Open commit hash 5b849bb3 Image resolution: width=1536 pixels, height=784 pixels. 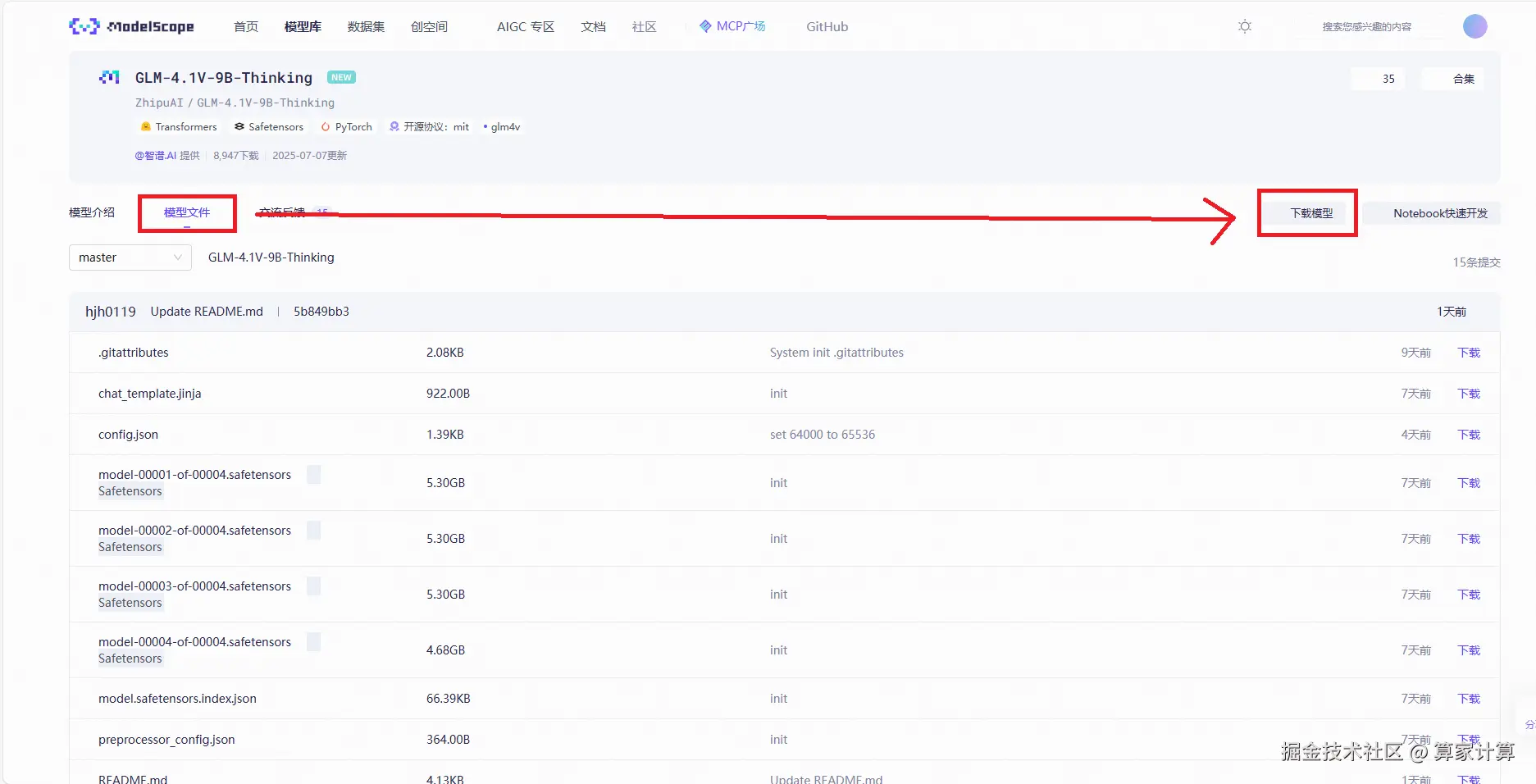[321, 312]
